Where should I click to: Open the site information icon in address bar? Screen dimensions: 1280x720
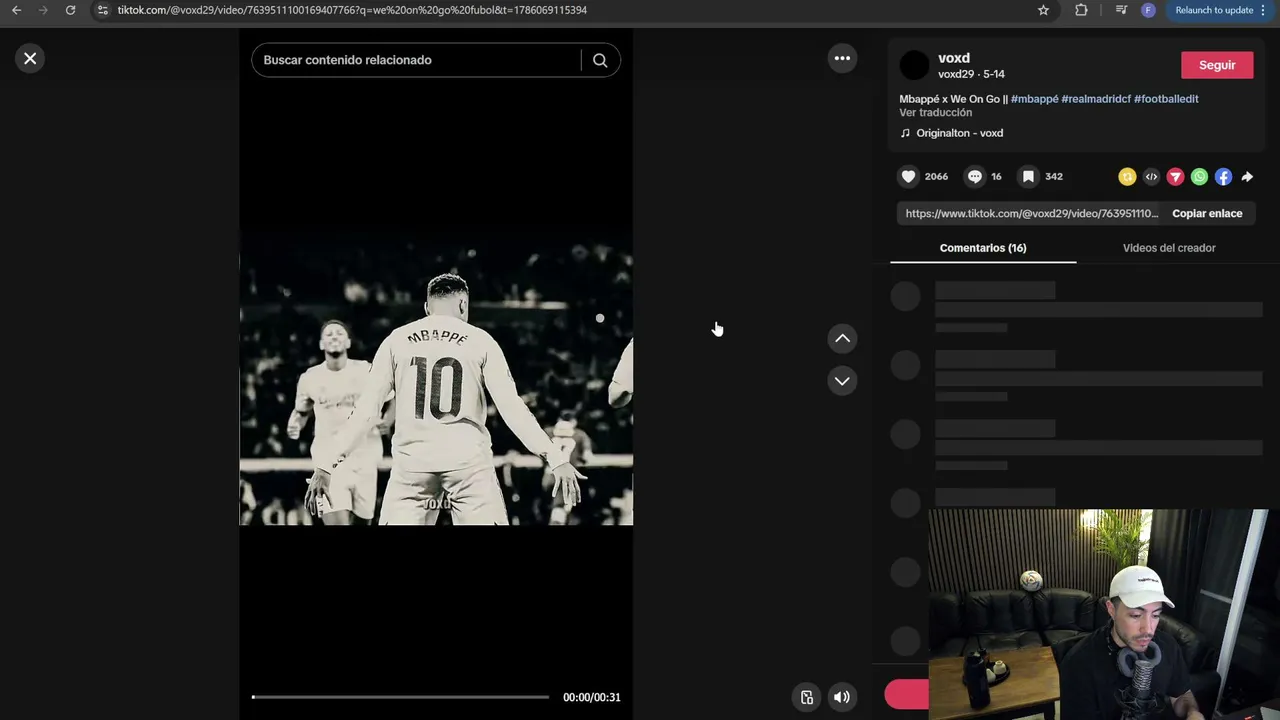click(102, 10)
